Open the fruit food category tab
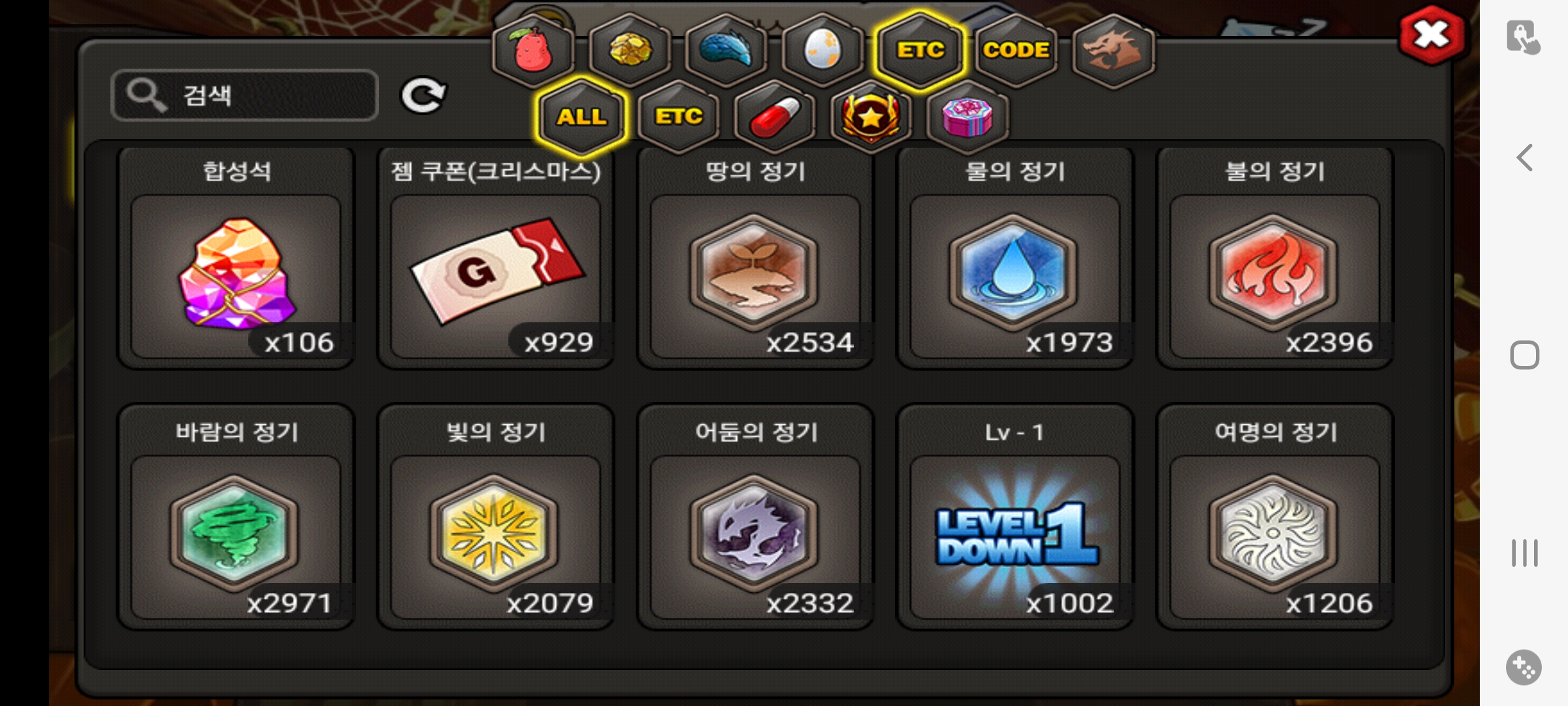1568x706 pixels. tap(533, 50)
